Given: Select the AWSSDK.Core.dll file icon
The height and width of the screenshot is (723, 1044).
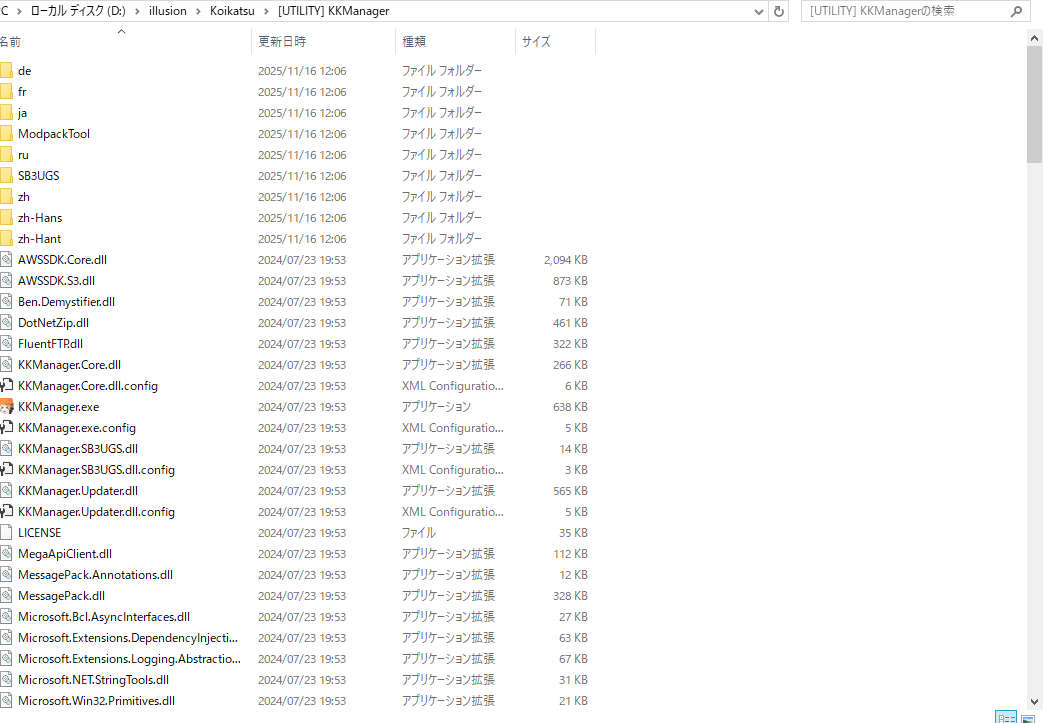Looking at the screenshot, I should click(x=6, y=260).
